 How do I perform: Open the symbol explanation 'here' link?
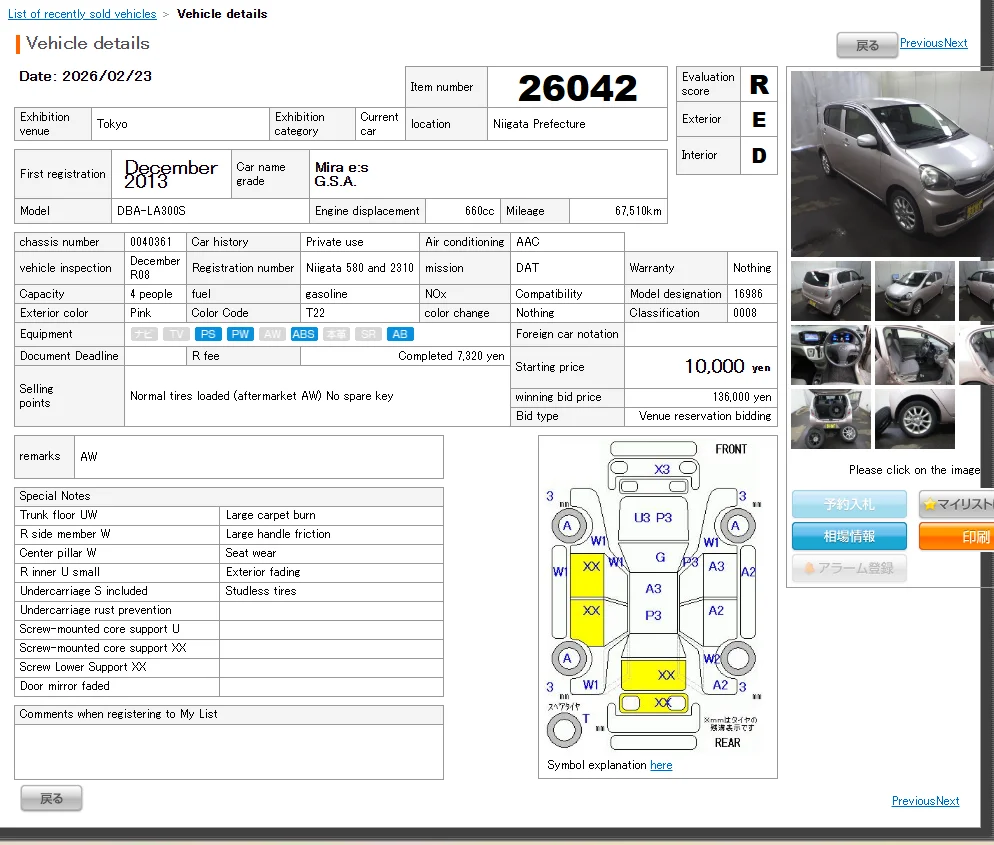tap(661, 765)
